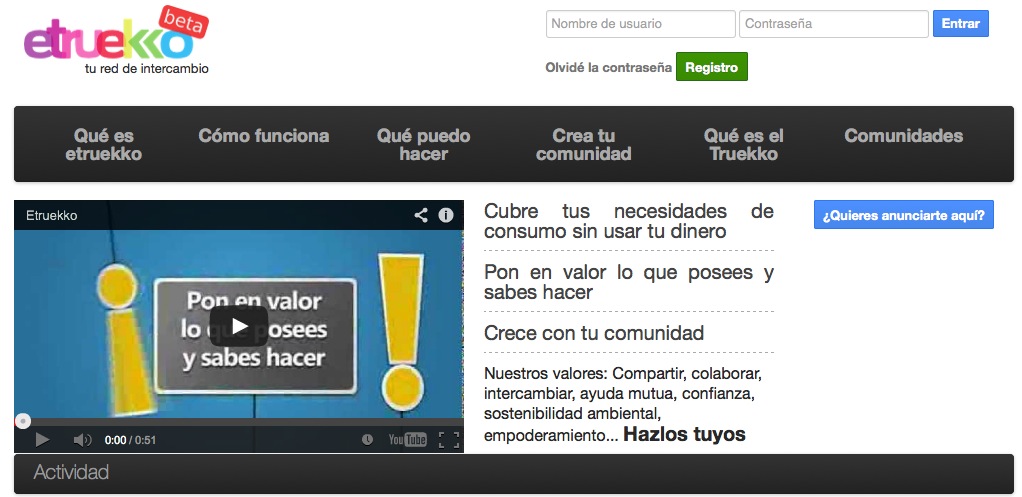Click the video share icon

[x=421, y=215]
